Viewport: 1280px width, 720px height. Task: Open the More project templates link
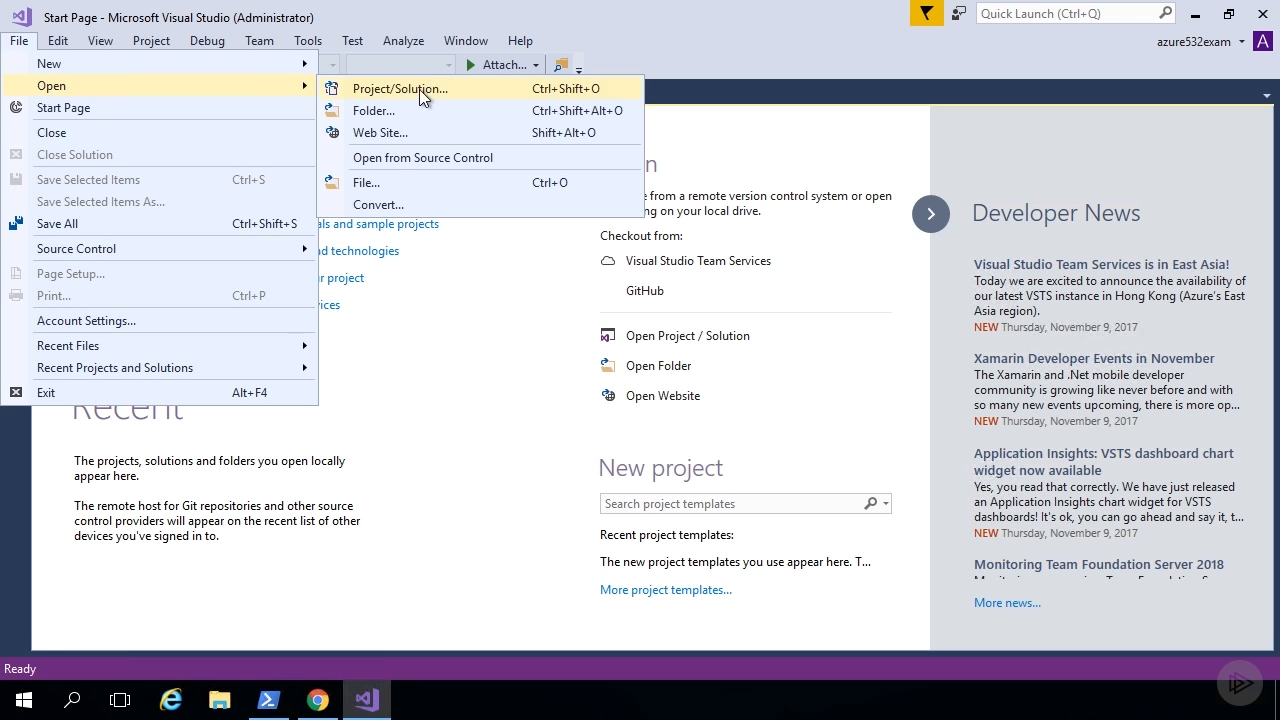click(x=666, y=590)
